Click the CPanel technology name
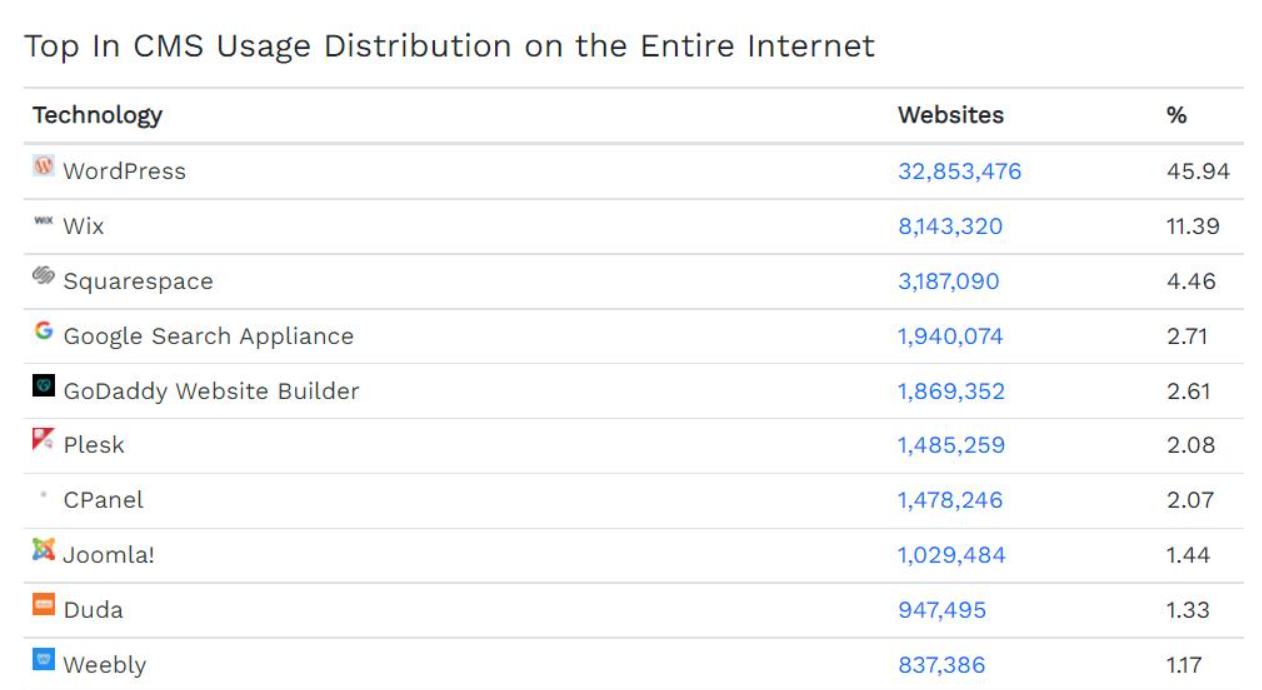The image size is (1262, 690). pos(103,500)
